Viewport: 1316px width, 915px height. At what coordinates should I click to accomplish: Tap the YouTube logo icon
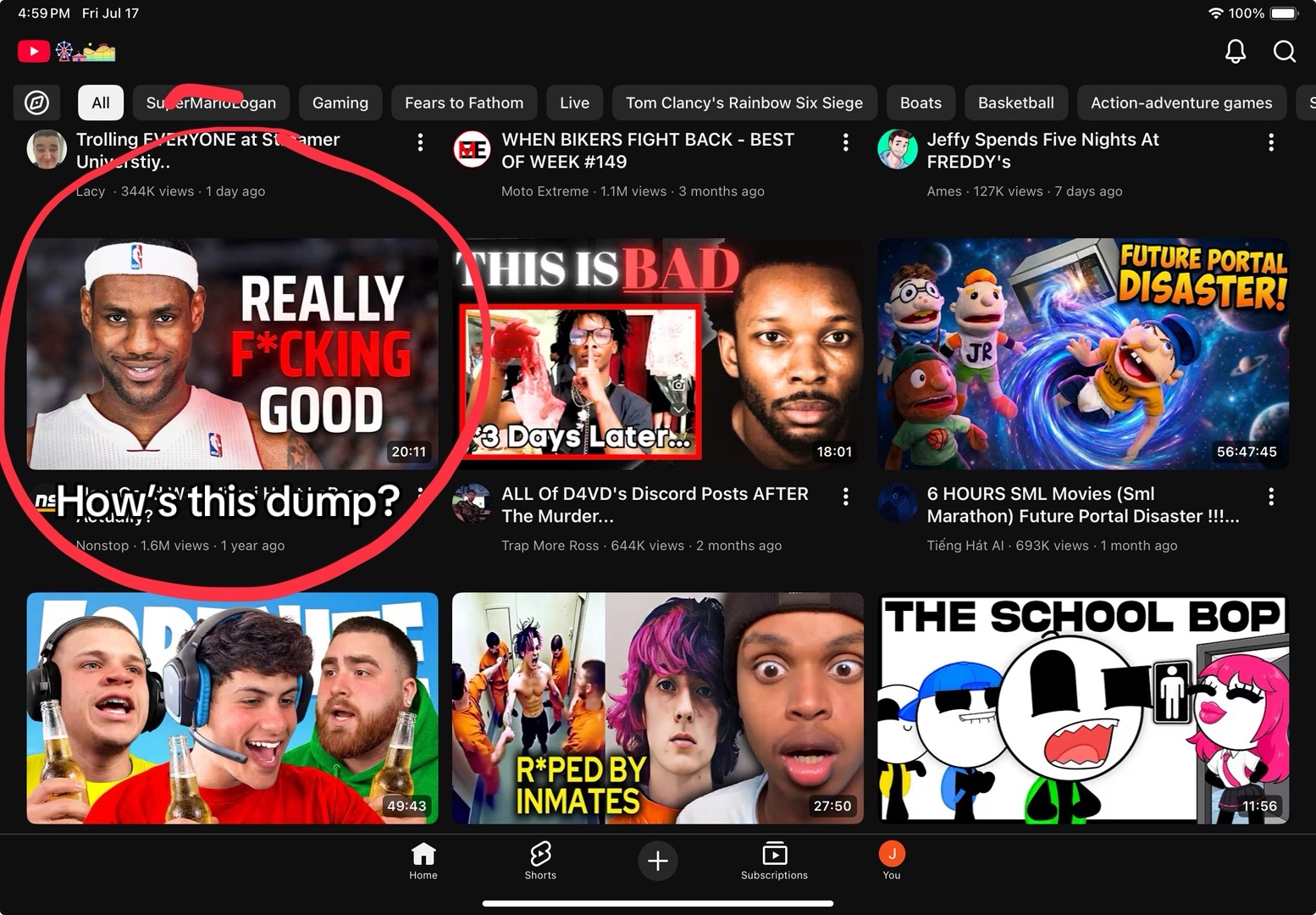click(33, 52)
